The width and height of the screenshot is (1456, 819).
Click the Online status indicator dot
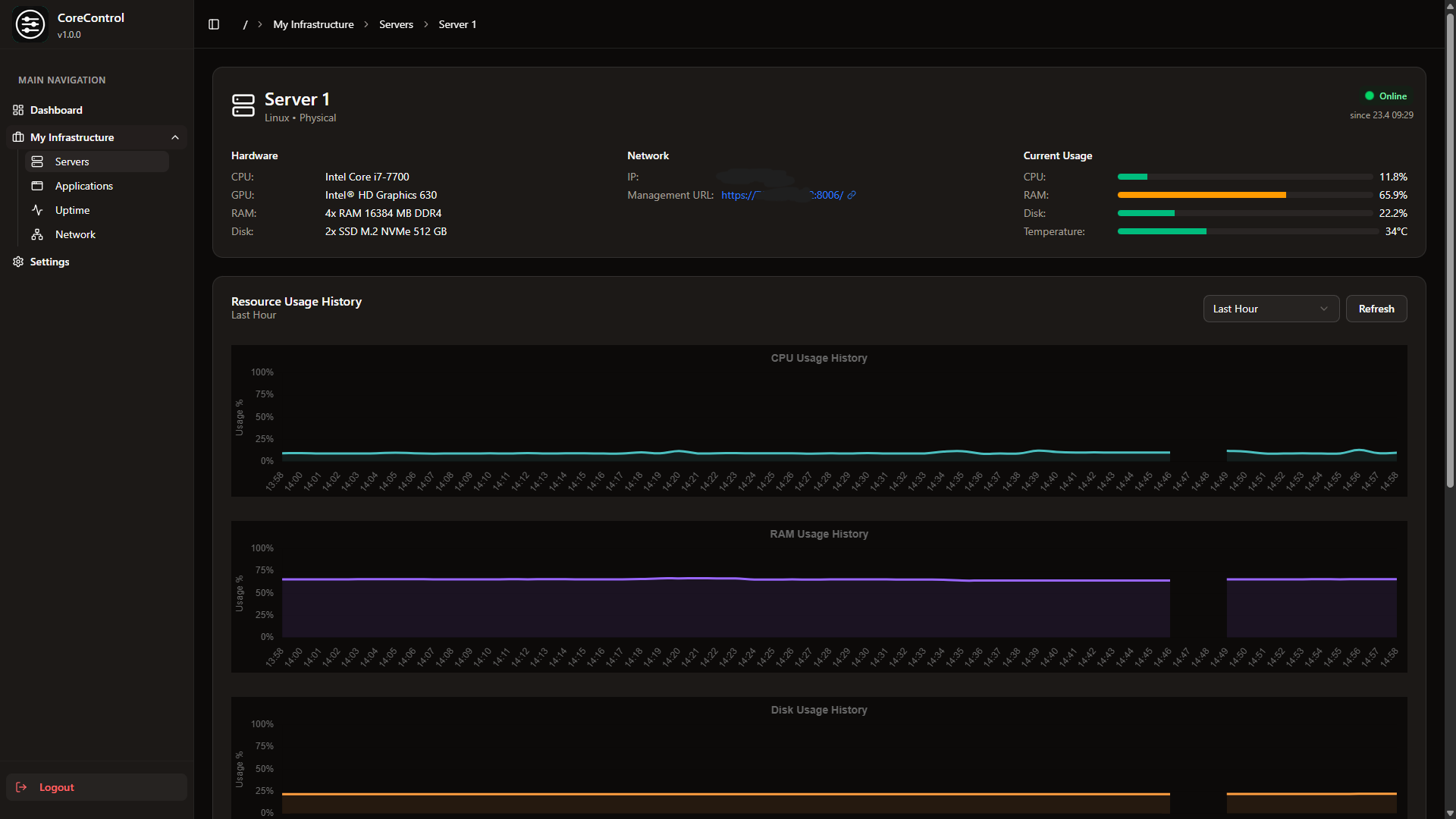click(1370, 96)
